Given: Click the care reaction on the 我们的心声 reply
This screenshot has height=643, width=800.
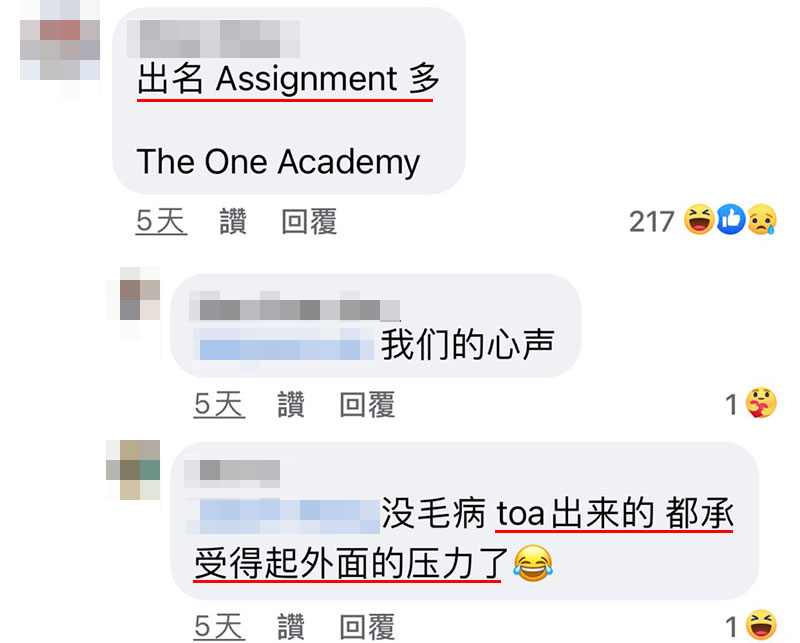Looking at the screenshot, I should (x=761, y=403).
